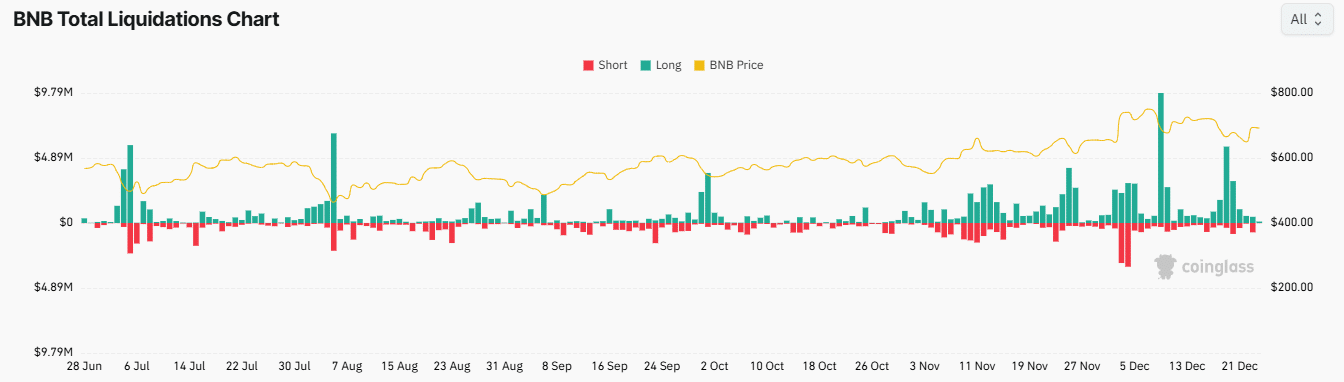Click the BNB Total Liquidations Chart title
The image size is (1344, 382).
click(146, 18)
